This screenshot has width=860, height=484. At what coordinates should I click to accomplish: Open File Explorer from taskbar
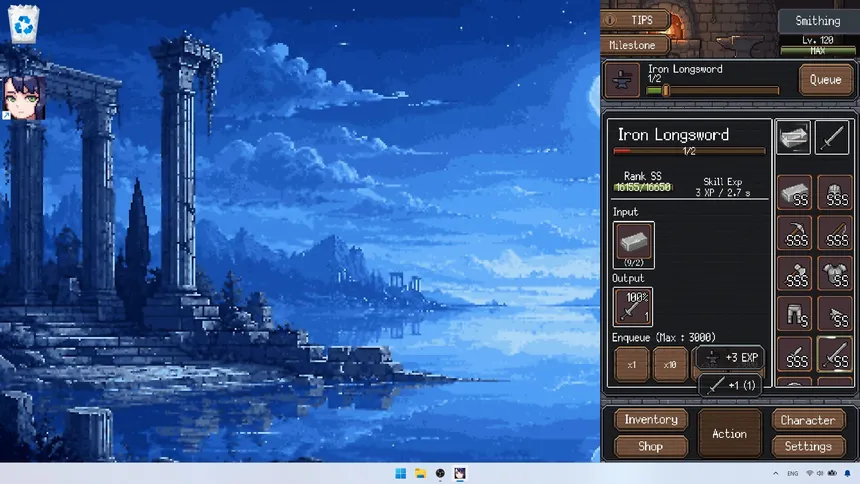click(x=420, y=474)
